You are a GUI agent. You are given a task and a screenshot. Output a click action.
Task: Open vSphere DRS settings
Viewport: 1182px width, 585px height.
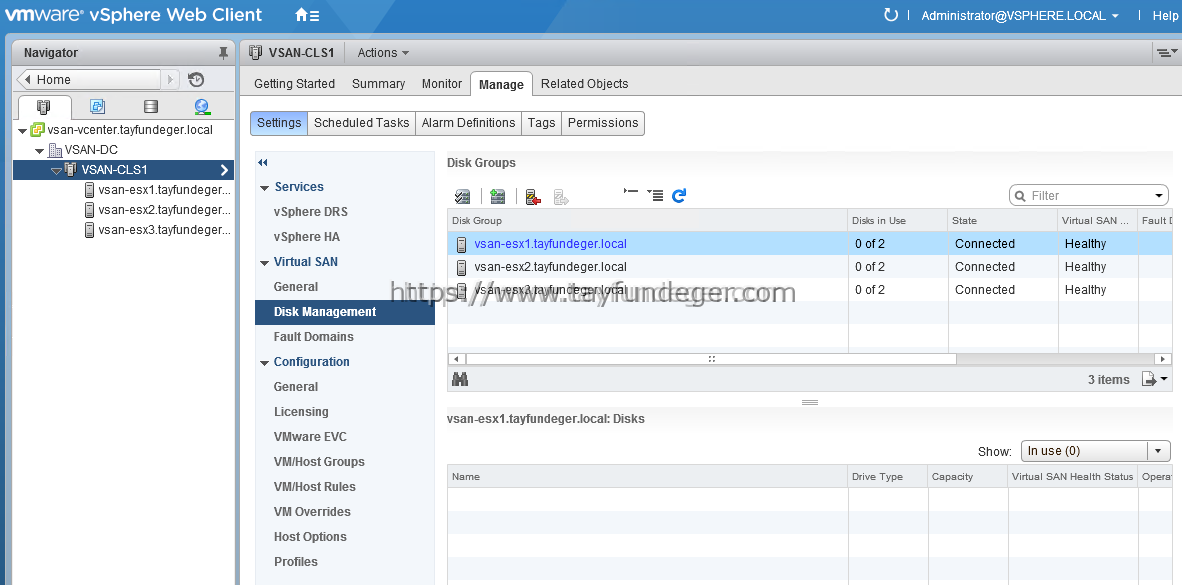pyautogui.click(x=311, y=212)
